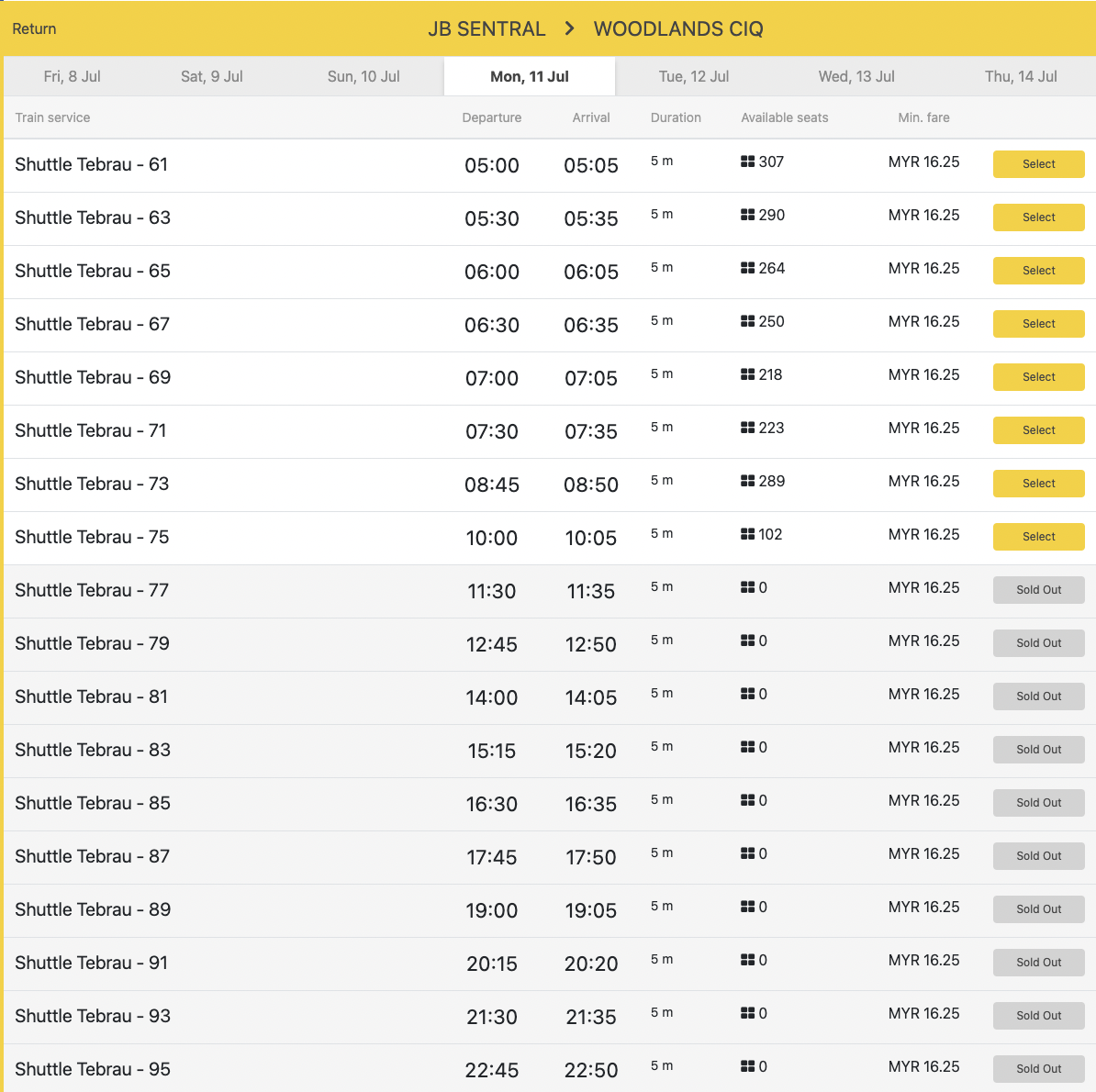Click Sold Out button for Shuttle Tebrau - 91
The image size is (1096, 1092).
click(1039, 963)
